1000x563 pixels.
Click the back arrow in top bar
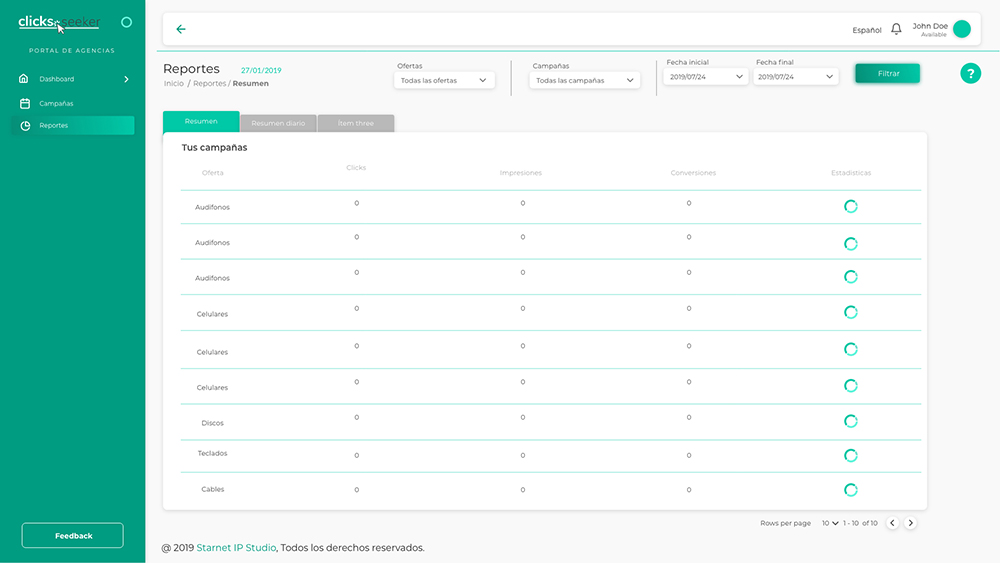(181, 29)
